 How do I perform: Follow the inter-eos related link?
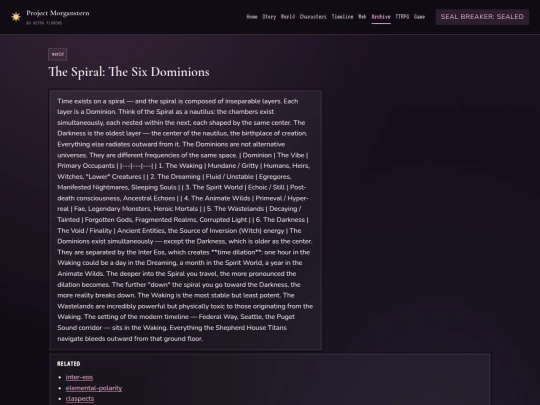coord(79,377)
